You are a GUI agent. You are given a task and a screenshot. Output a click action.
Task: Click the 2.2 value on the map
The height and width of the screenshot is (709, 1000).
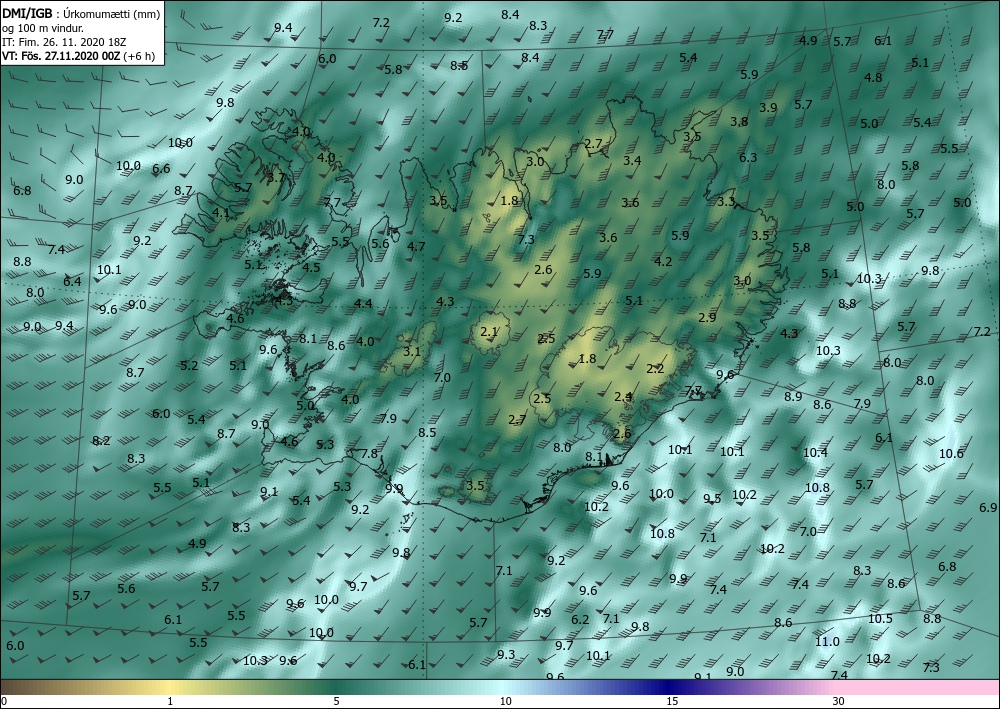[x=655, y=369]
